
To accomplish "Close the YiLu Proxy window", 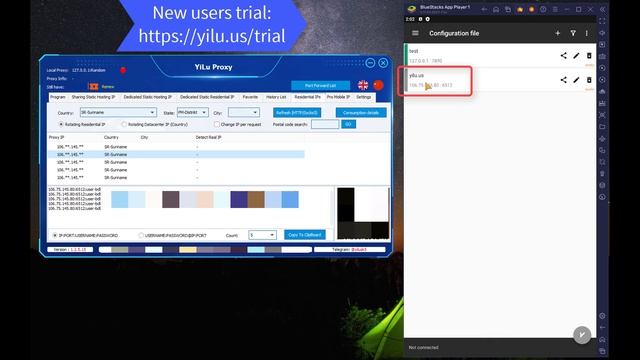I will [x=383, y=63].
